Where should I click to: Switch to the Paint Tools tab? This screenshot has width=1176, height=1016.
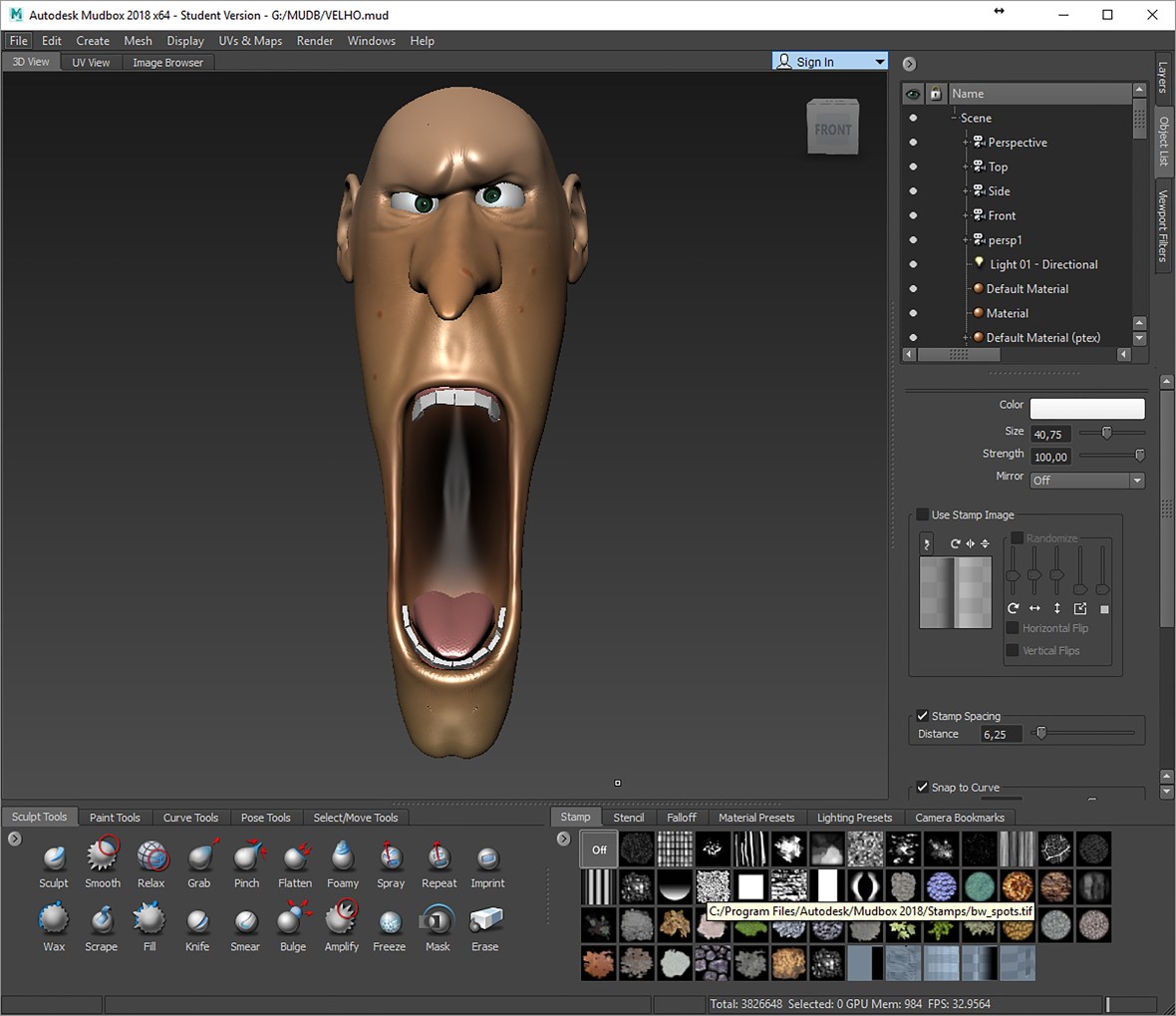tap(115, 818)
